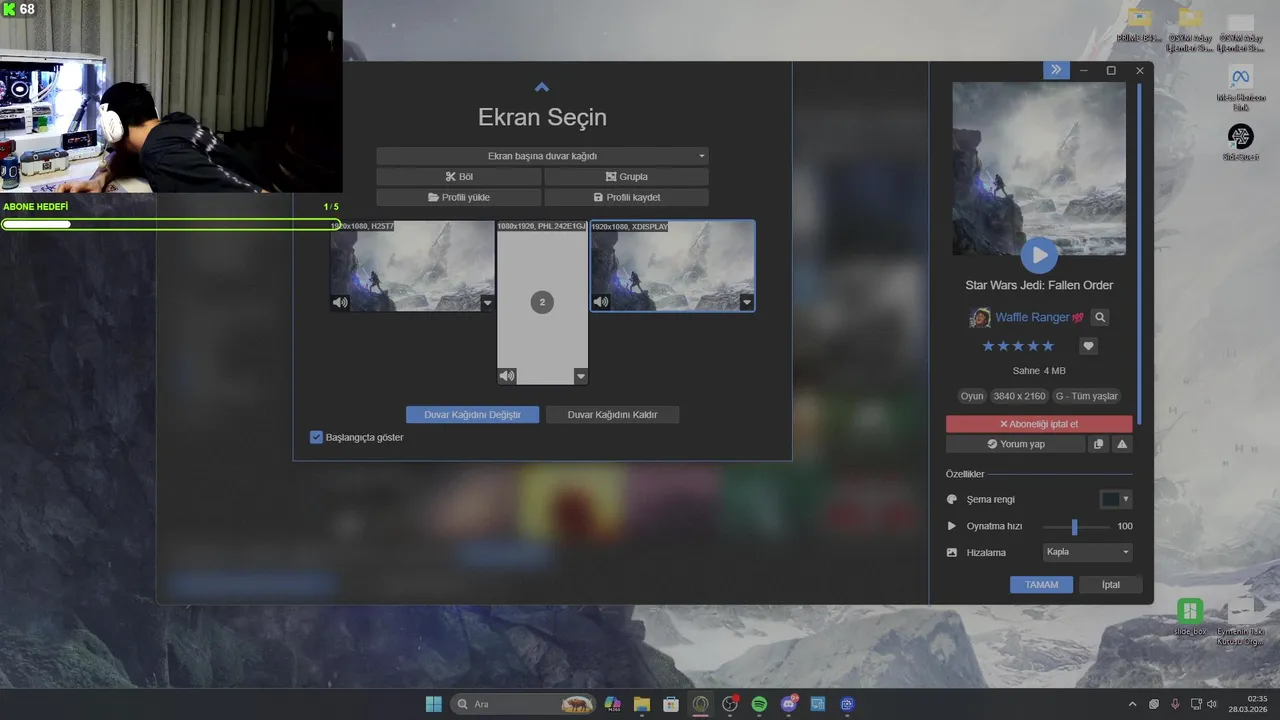This screenshot has width=1280, height=720.
Task: Mute audio on the H25T7 display
Action: pos(340,302)
